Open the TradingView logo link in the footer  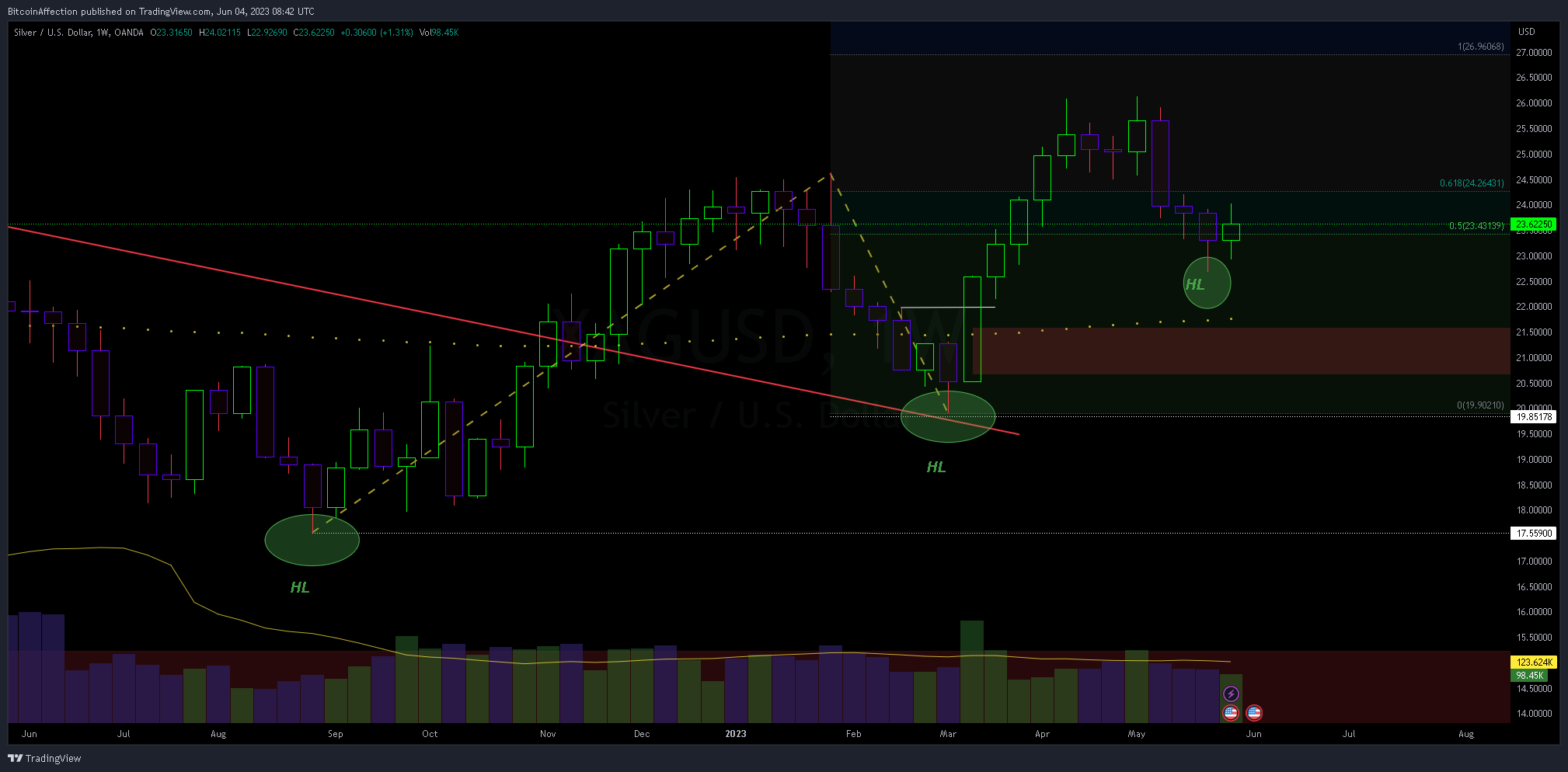44,758
